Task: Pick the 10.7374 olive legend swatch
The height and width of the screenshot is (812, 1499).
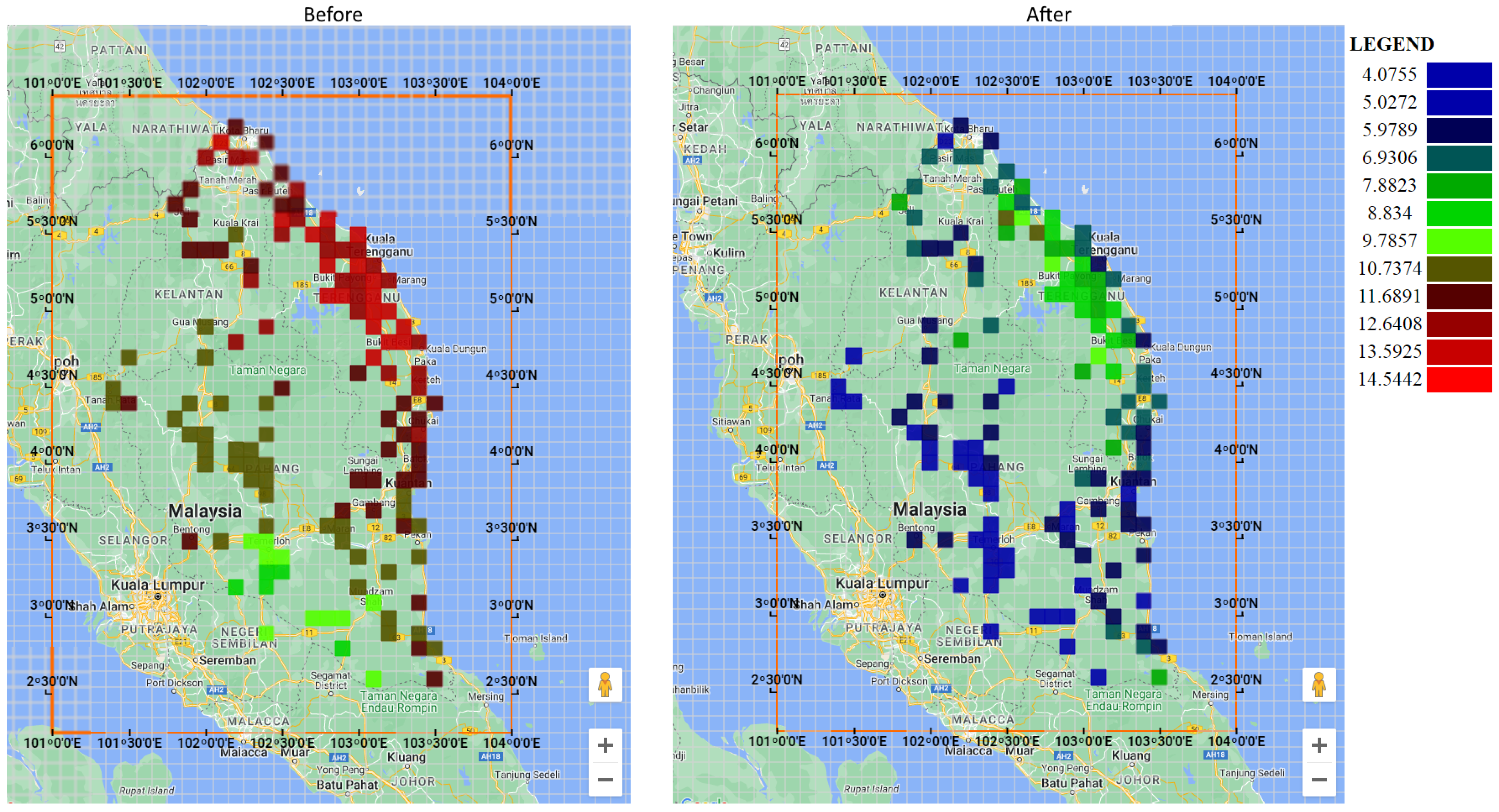Action: [1459, 269]
